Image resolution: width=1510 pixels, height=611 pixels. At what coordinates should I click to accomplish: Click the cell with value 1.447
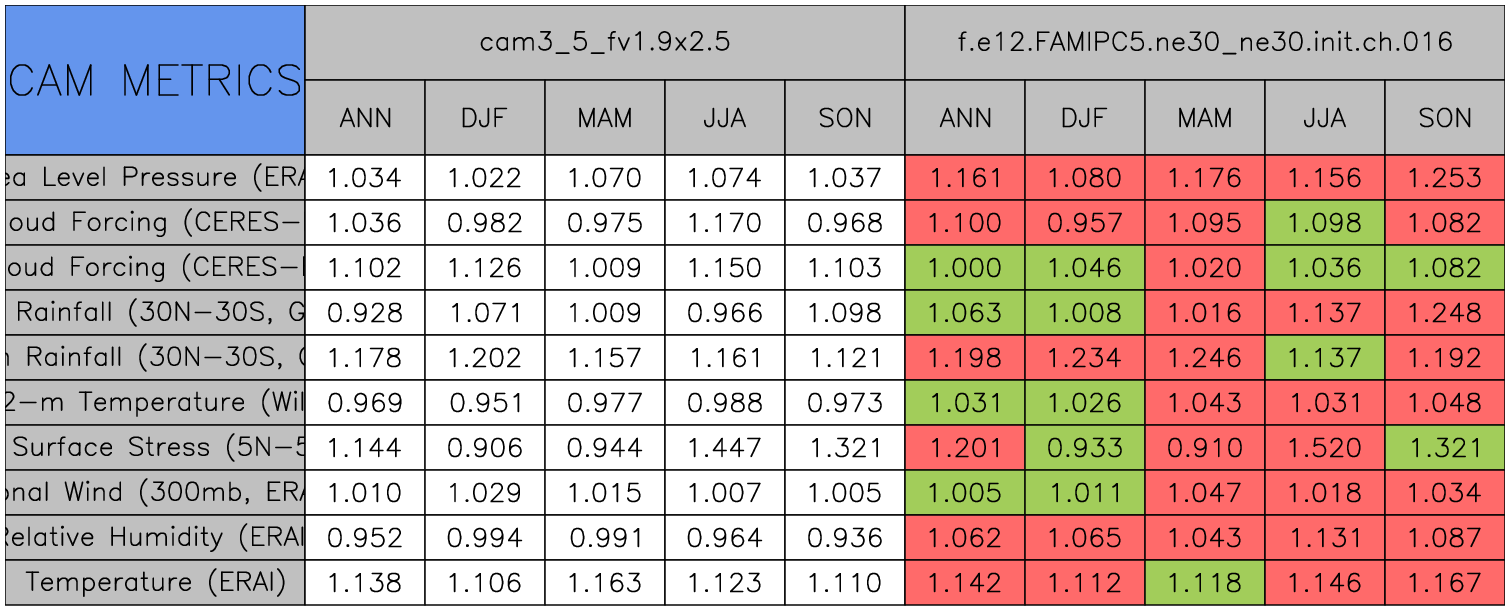pyautogui.click(x=725, y=448)
